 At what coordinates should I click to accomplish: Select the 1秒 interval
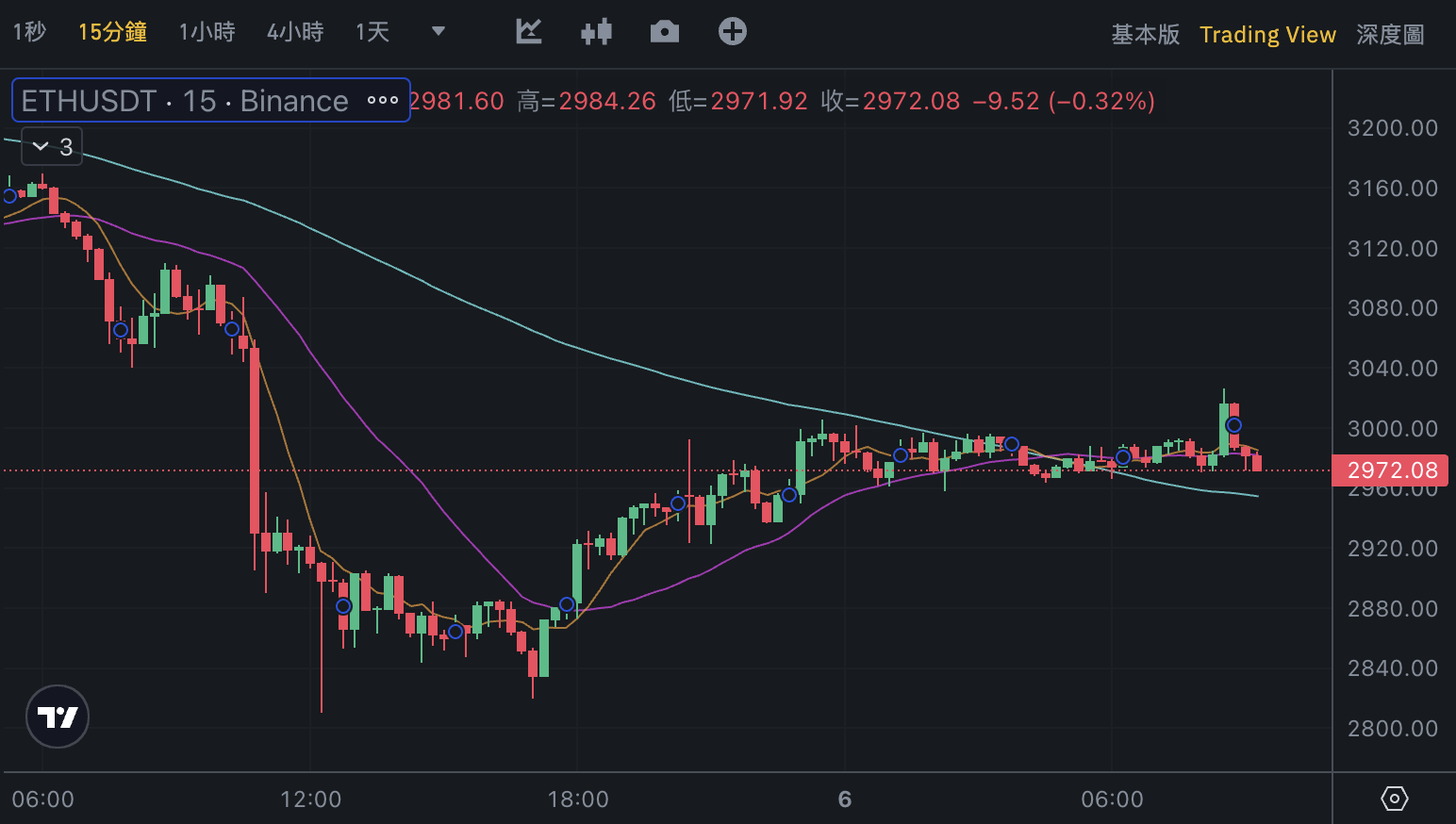point(29,32)
